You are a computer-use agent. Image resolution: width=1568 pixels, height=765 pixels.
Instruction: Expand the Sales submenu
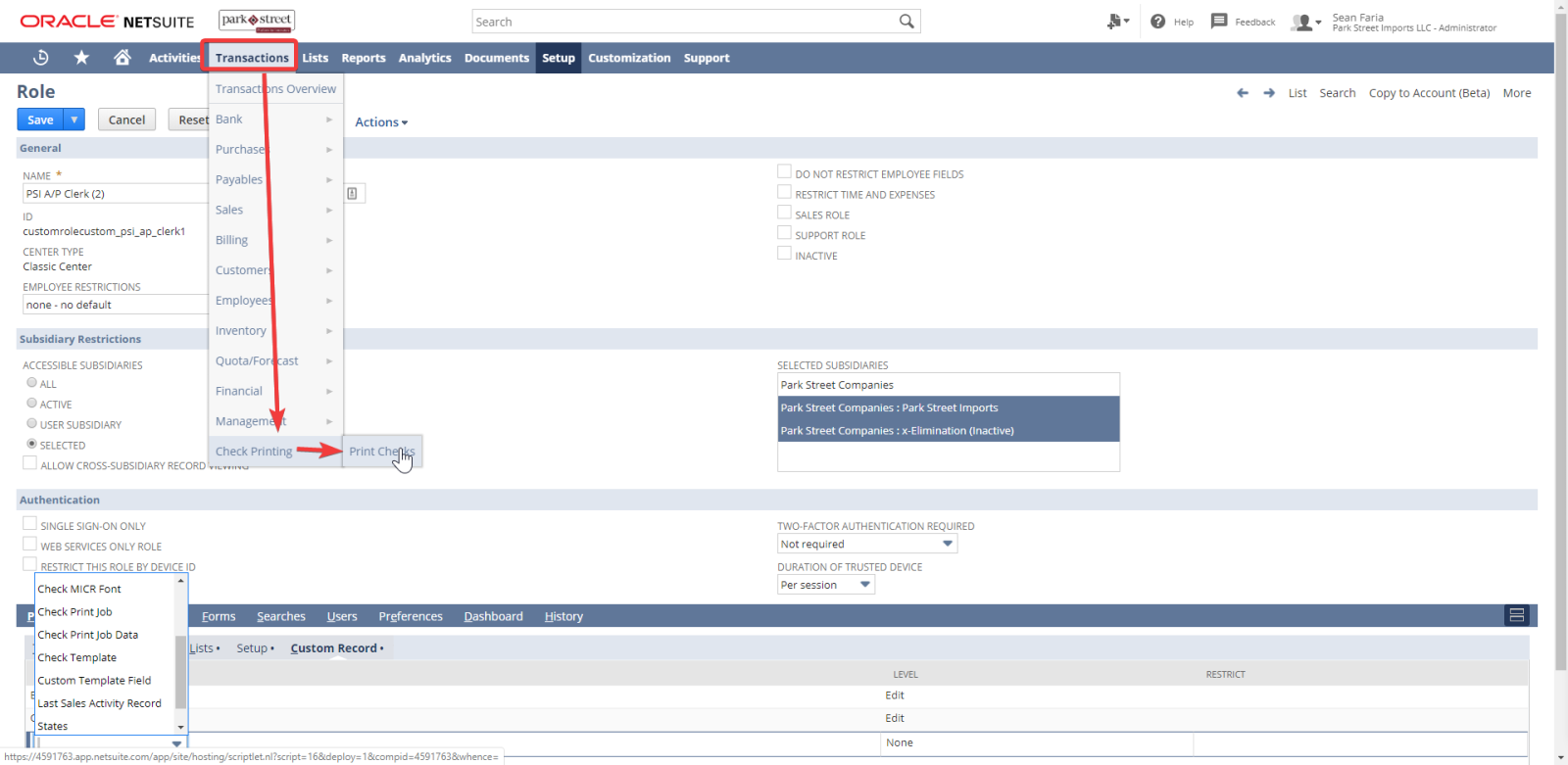[x=275, y=211]
